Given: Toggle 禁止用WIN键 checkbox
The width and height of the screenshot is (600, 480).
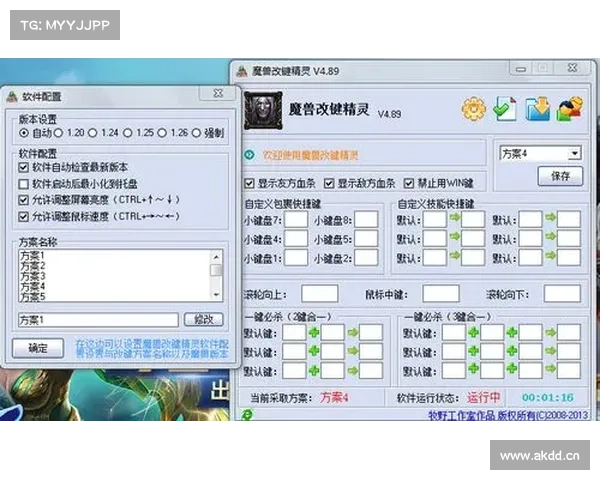Looking at the screenshot, I should pyautogui.click(x=409, y=183).
